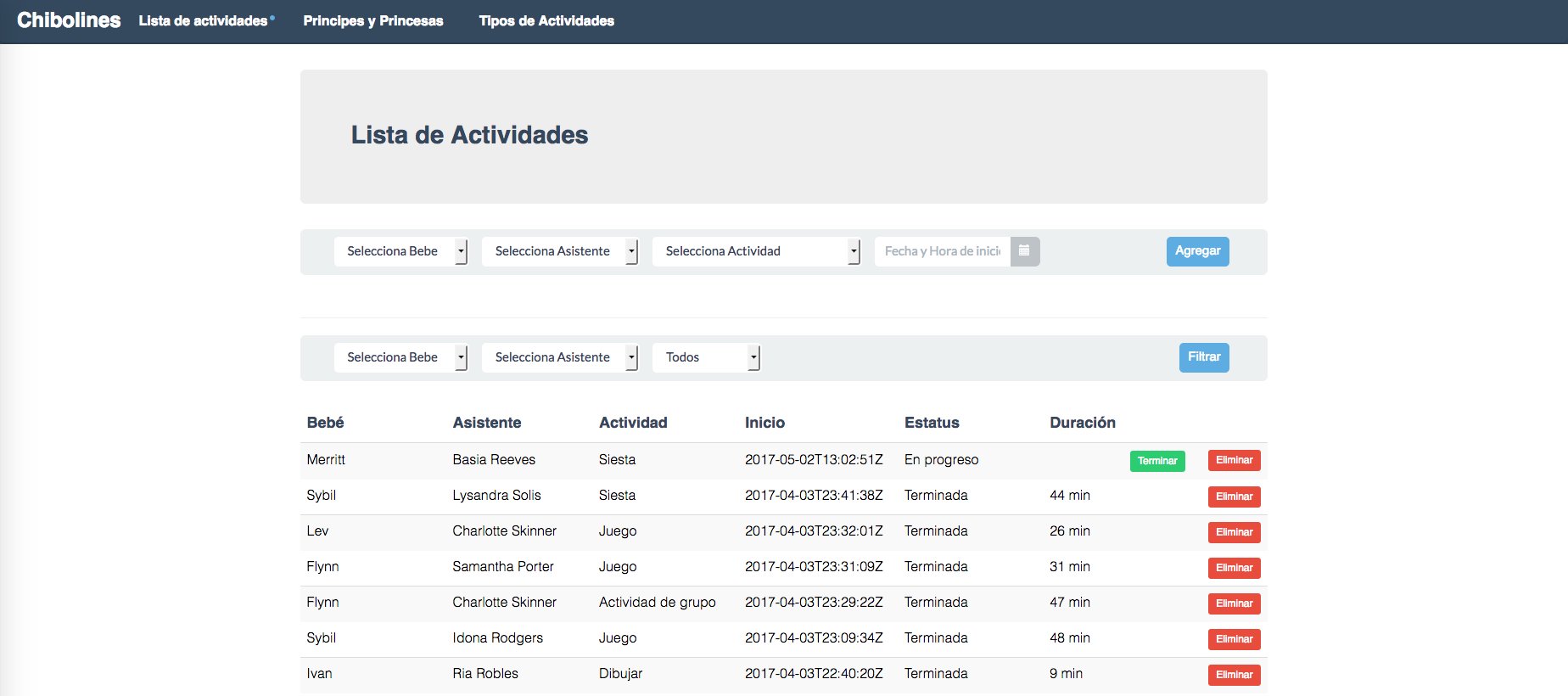Go to Chibolines home brand link
Image resolution: width=1568 pixels, height=696 pixels.
(69, 20)
